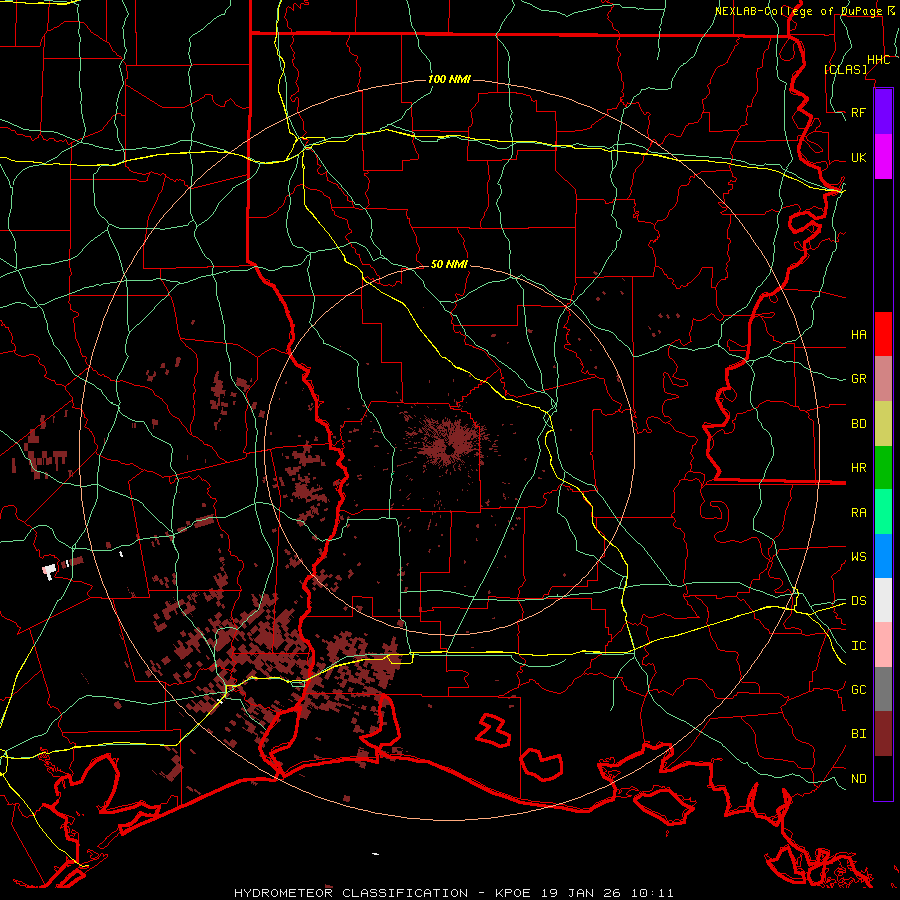Click the UK magenta legend swatch

[x=883, y=157]
